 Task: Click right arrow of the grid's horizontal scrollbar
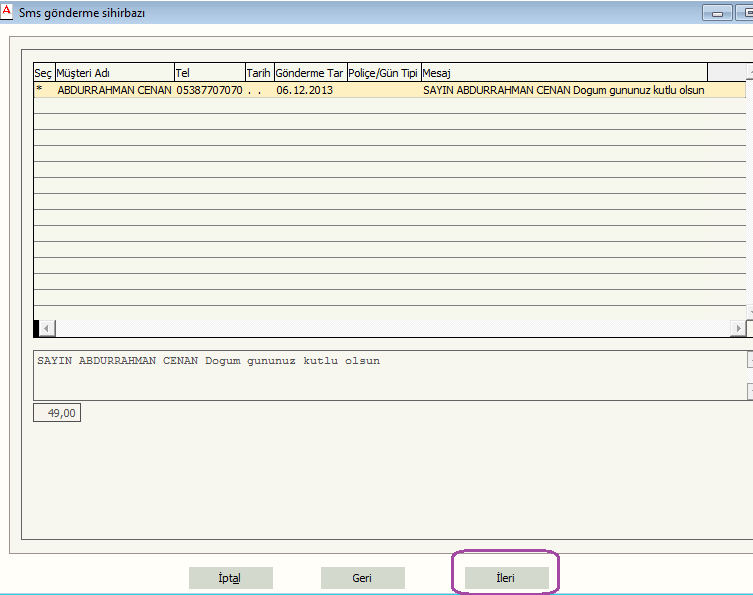[x=738, y=328]
